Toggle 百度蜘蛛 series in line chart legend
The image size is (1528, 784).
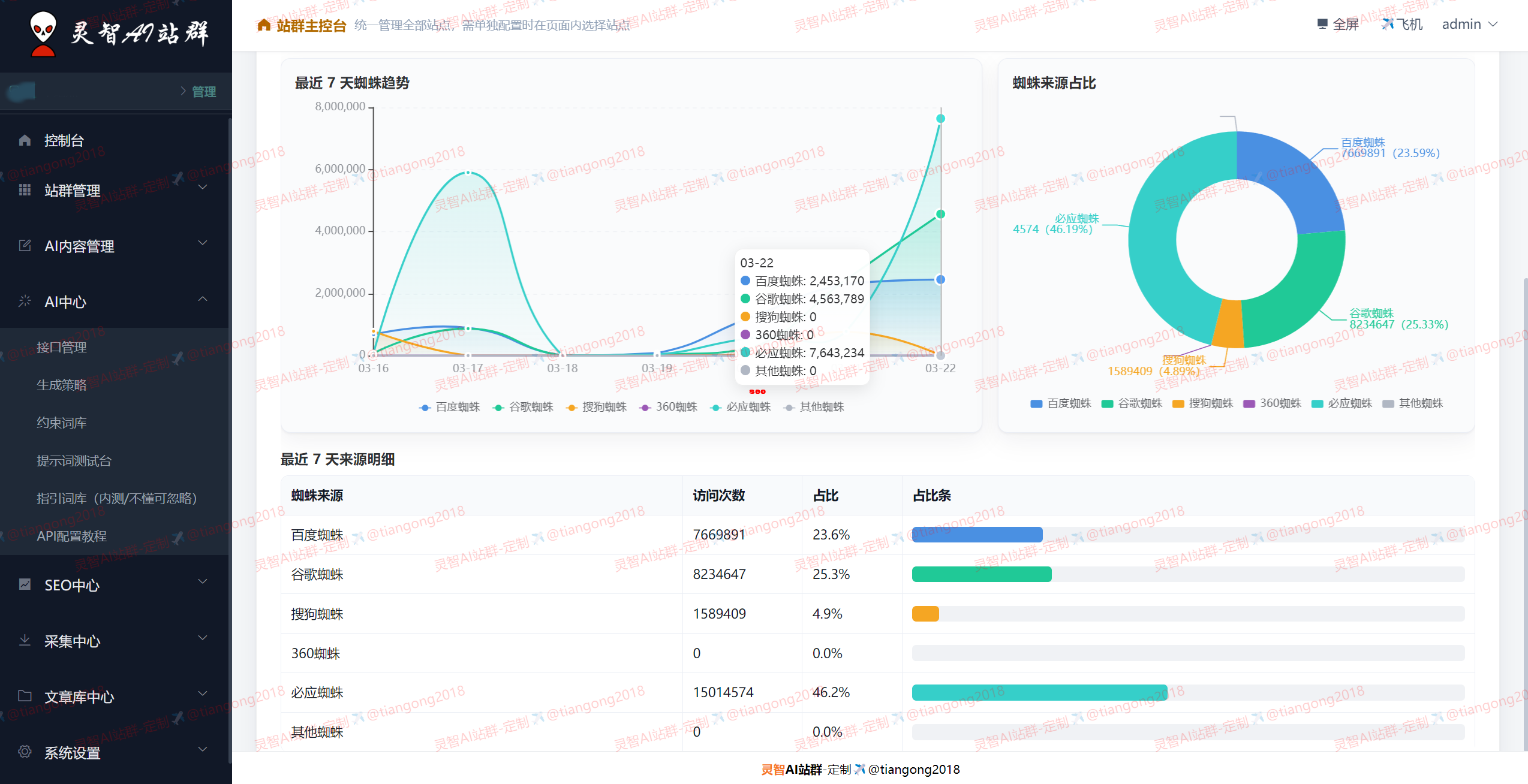(450, 407)
